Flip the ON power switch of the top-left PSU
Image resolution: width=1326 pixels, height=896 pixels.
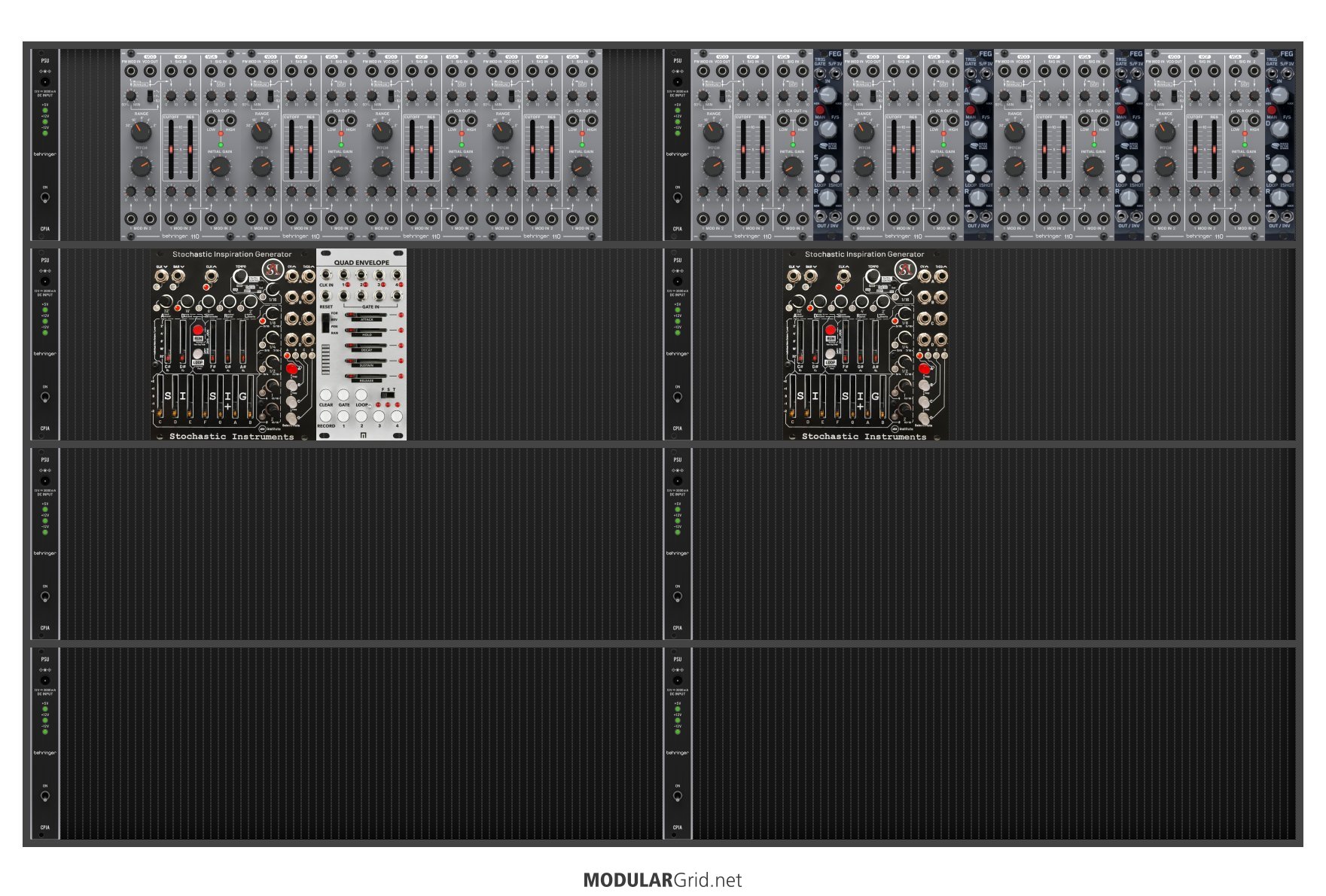(x=45, y=197)
